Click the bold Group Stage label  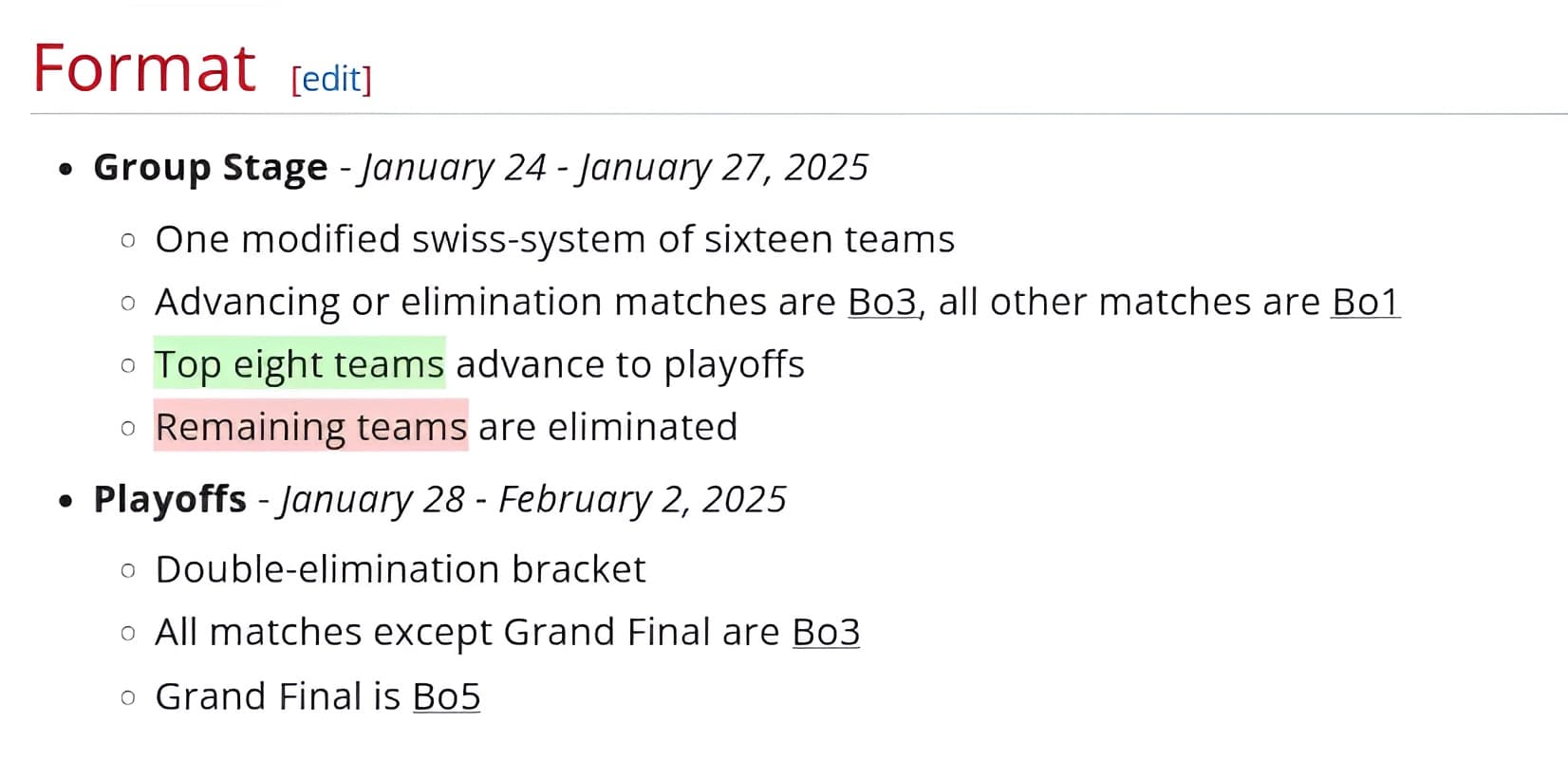[x=210, y=168]
